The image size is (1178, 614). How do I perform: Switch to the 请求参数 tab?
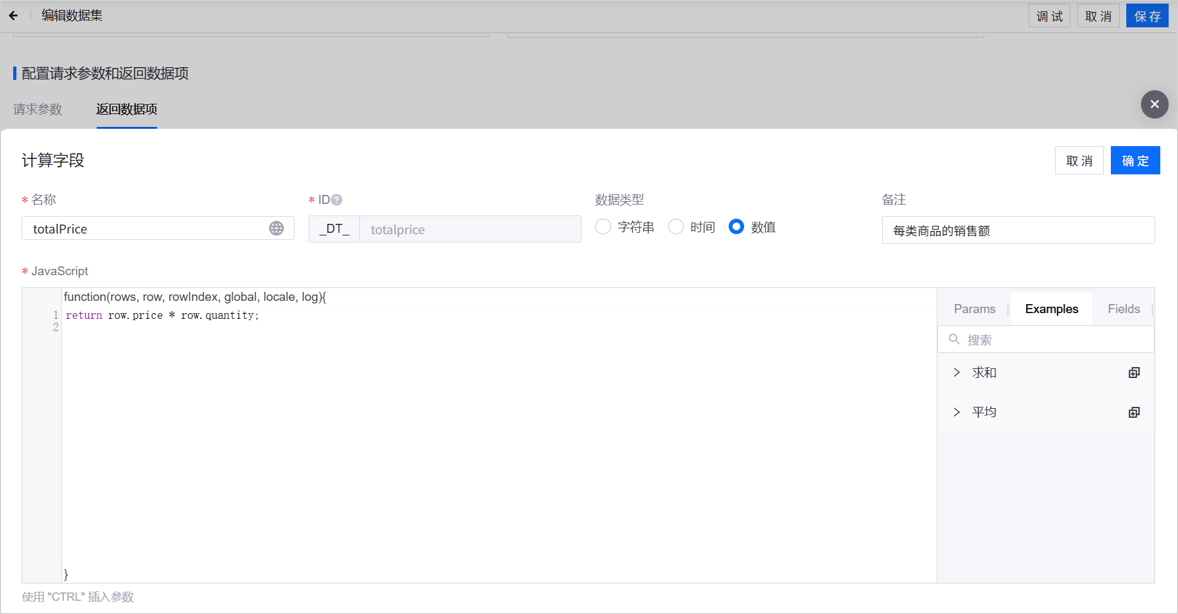36,109
